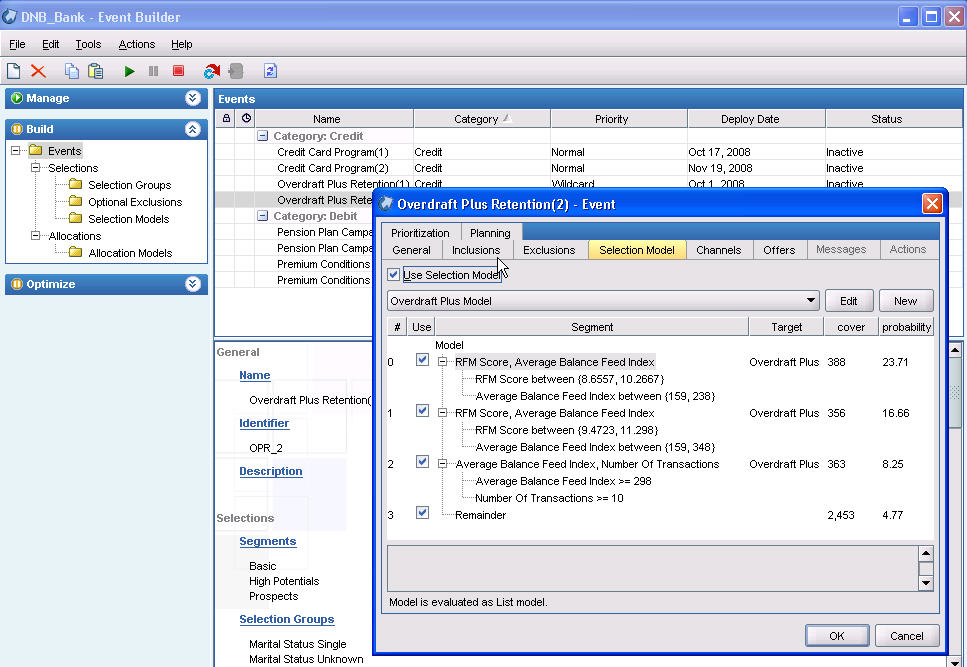
Task: Click the red Delete toolbar icon
Action: click(x=38, y=71)
